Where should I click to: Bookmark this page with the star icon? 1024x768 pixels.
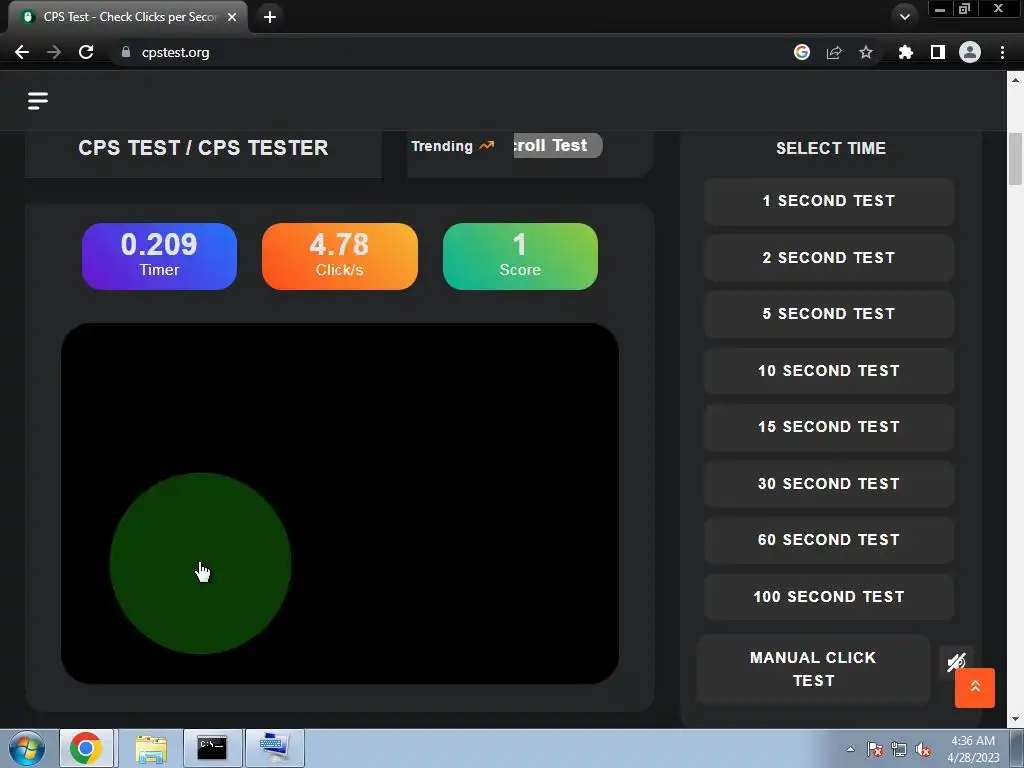pos(866,52)
